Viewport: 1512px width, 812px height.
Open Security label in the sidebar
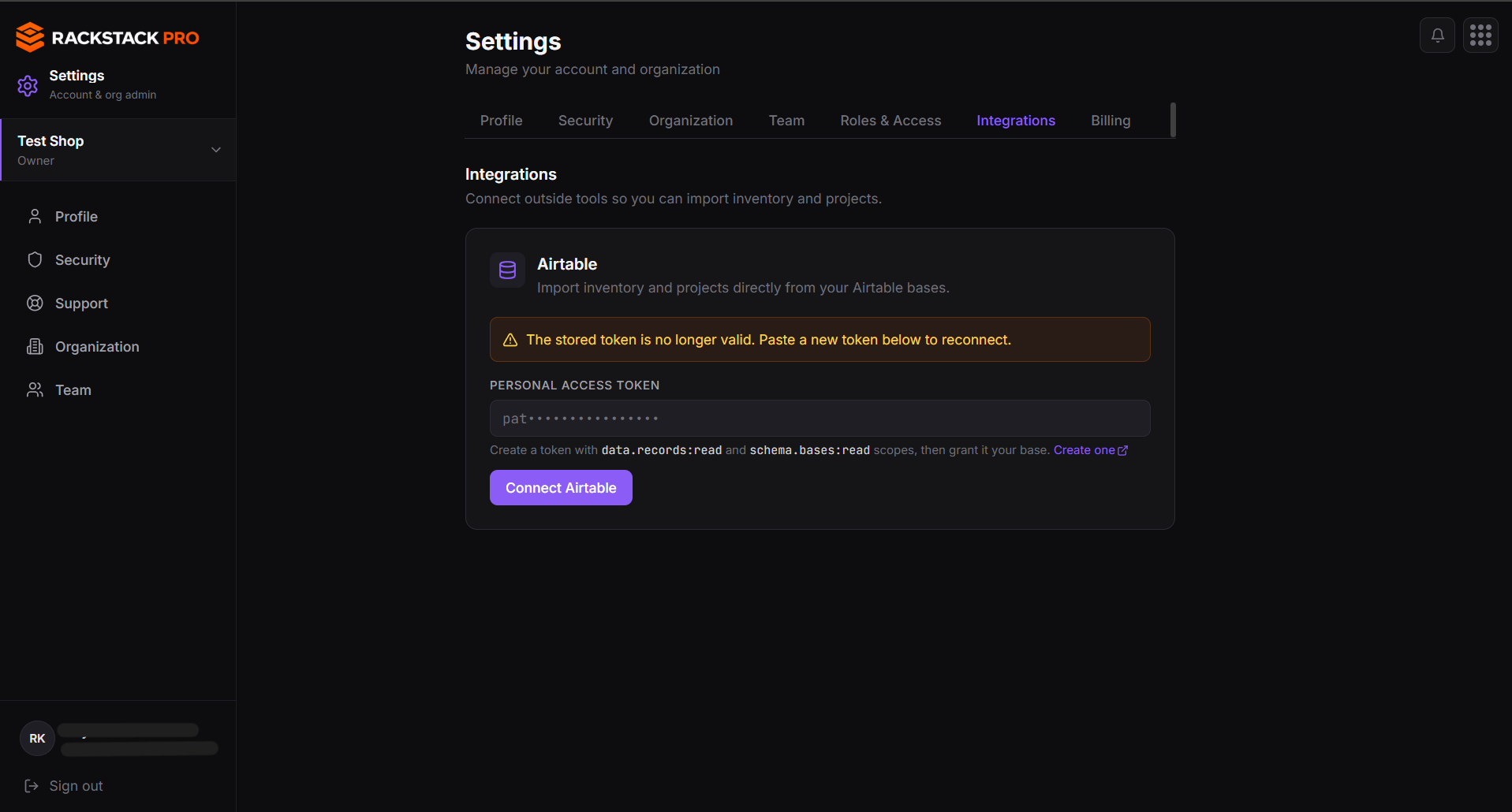tap(83, 259)
